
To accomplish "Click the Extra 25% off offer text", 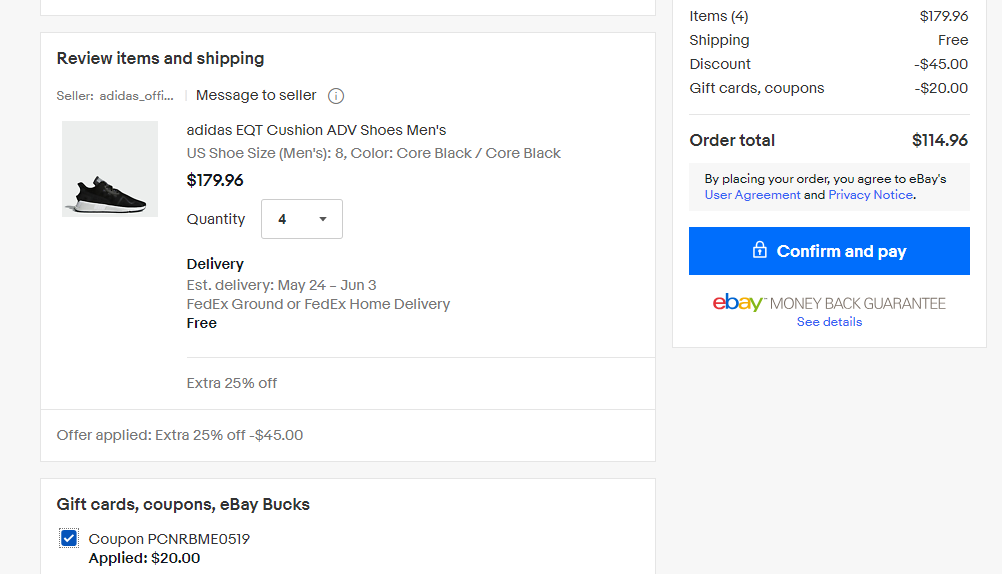I will coord(231,384).
